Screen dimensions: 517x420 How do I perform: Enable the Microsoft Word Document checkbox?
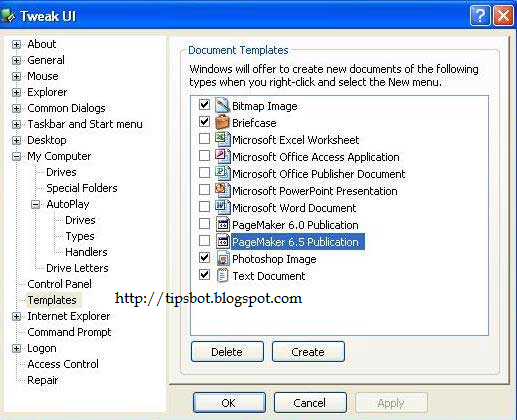204,206
